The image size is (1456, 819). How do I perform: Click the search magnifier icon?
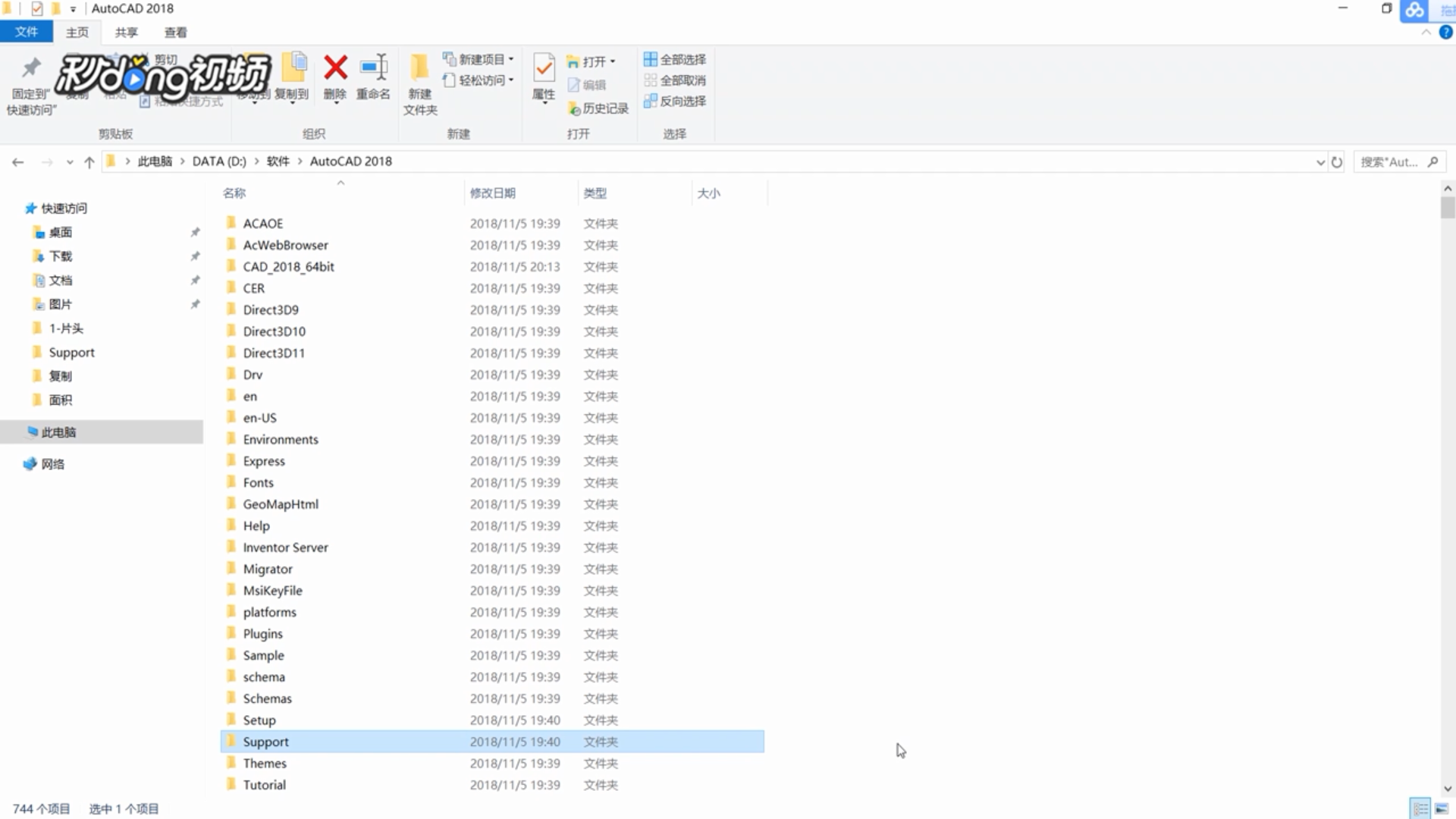(x=1432, y=162)
